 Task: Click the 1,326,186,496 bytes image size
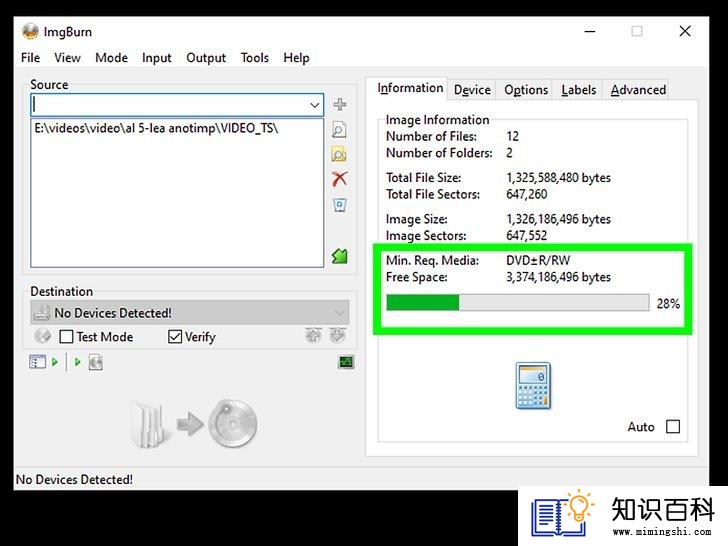point(558,219)
